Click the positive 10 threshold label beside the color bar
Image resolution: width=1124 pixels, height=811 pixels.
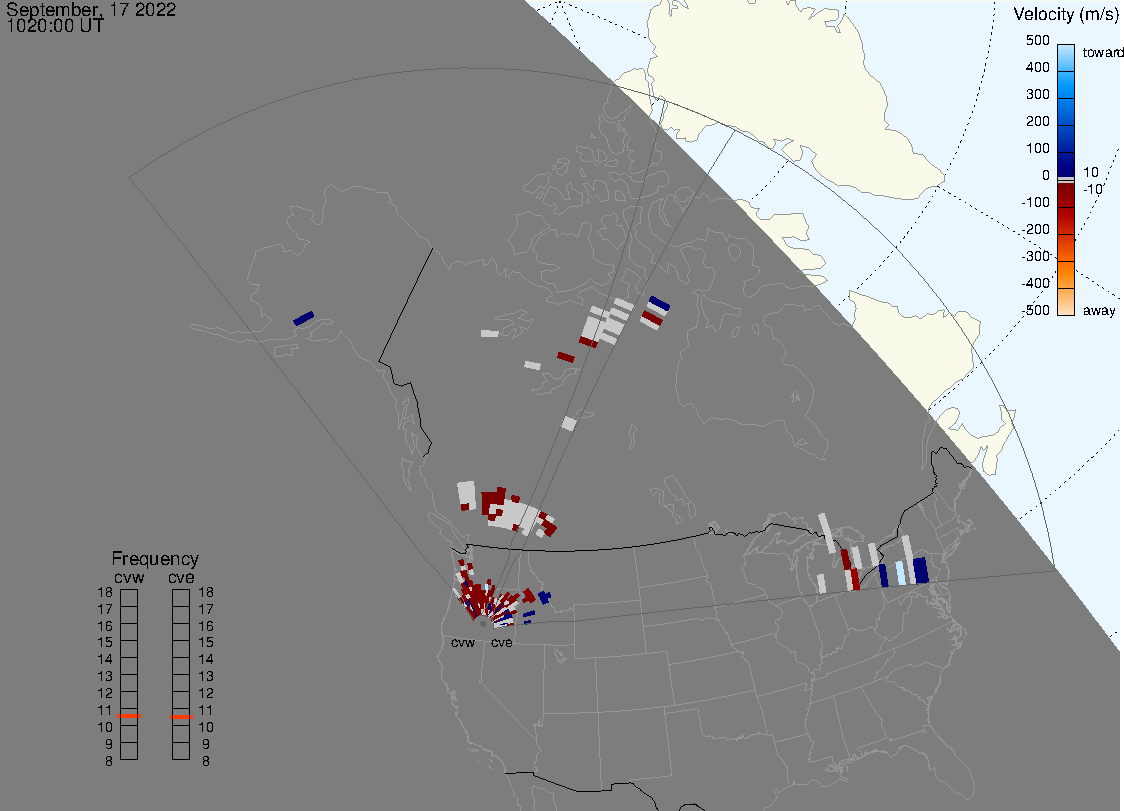pos(1090,172)
